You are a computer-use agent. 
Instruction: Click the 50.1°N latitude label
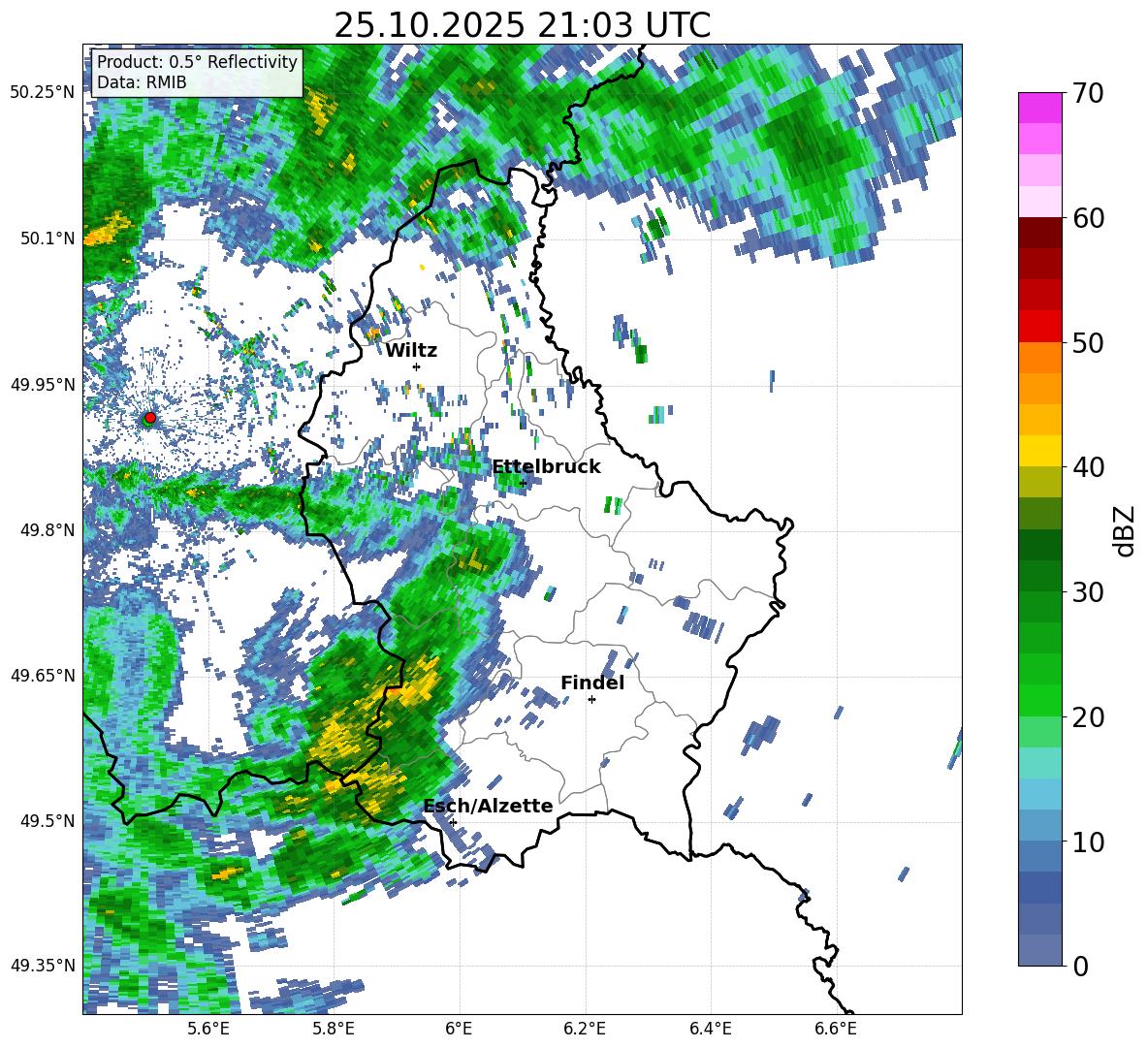(x=47, y=238)
